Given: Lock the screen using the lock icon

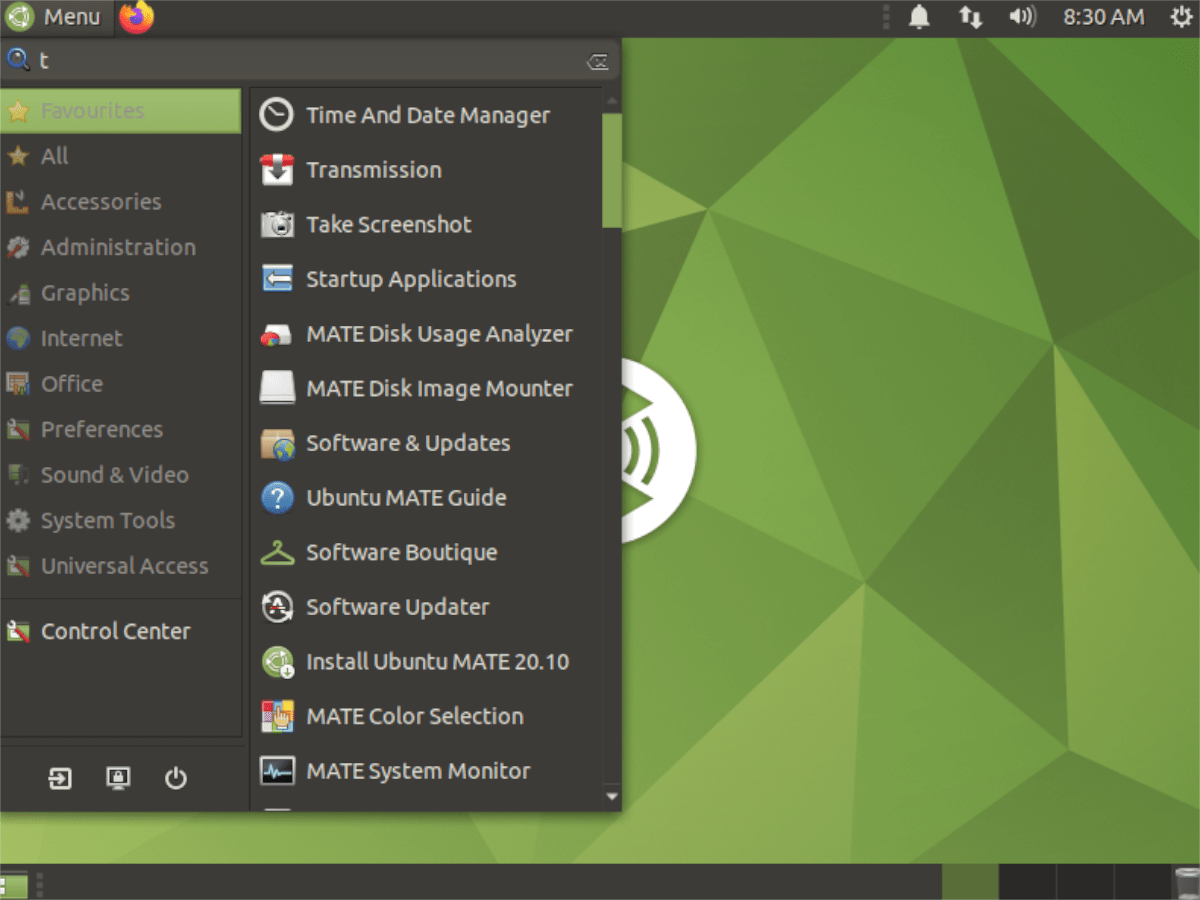Looking at the screenshot, I should [x=118, y=779].
